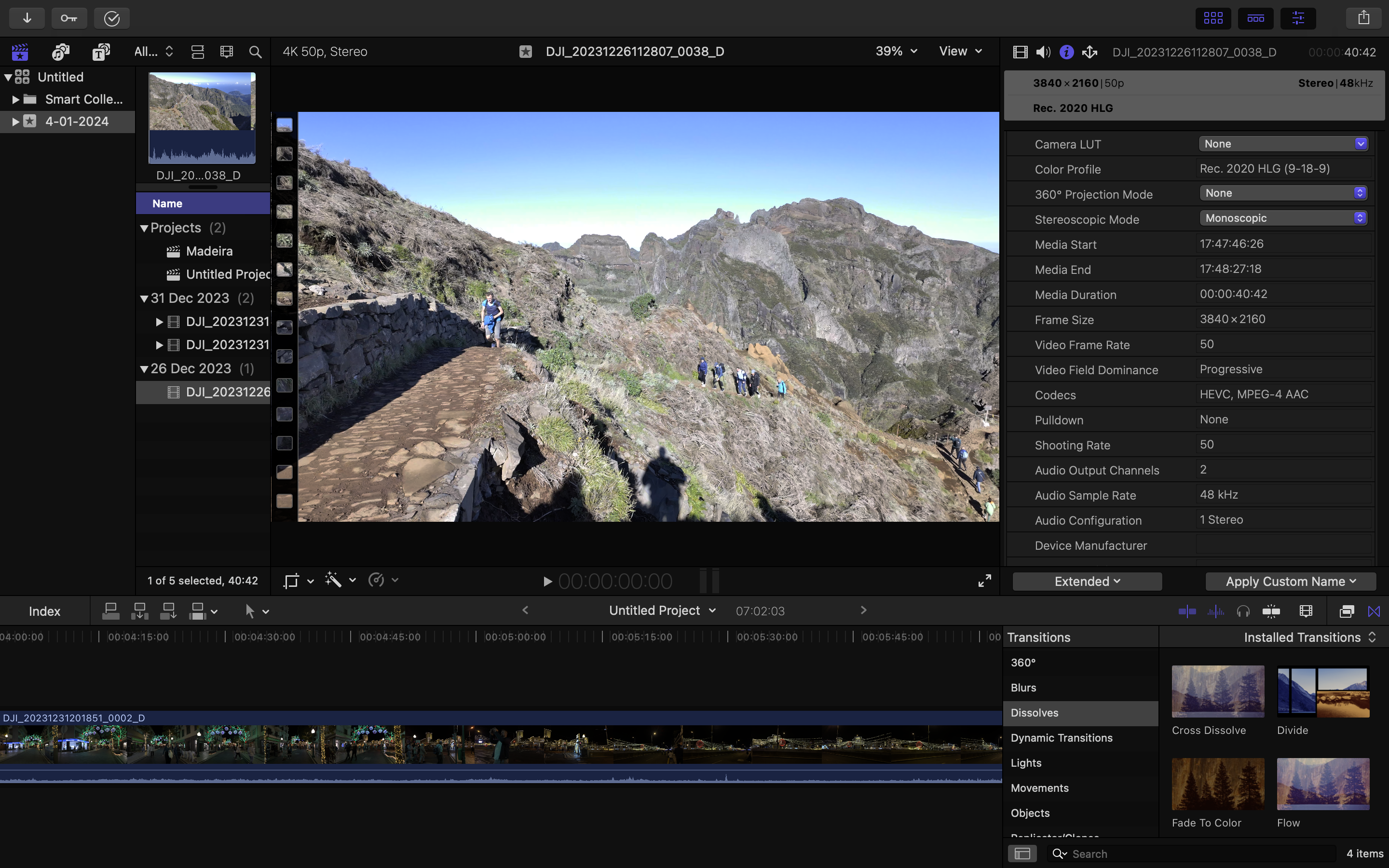Switch browser to filmstrip view icon
1389x868 pixels.
coord(227,52)
